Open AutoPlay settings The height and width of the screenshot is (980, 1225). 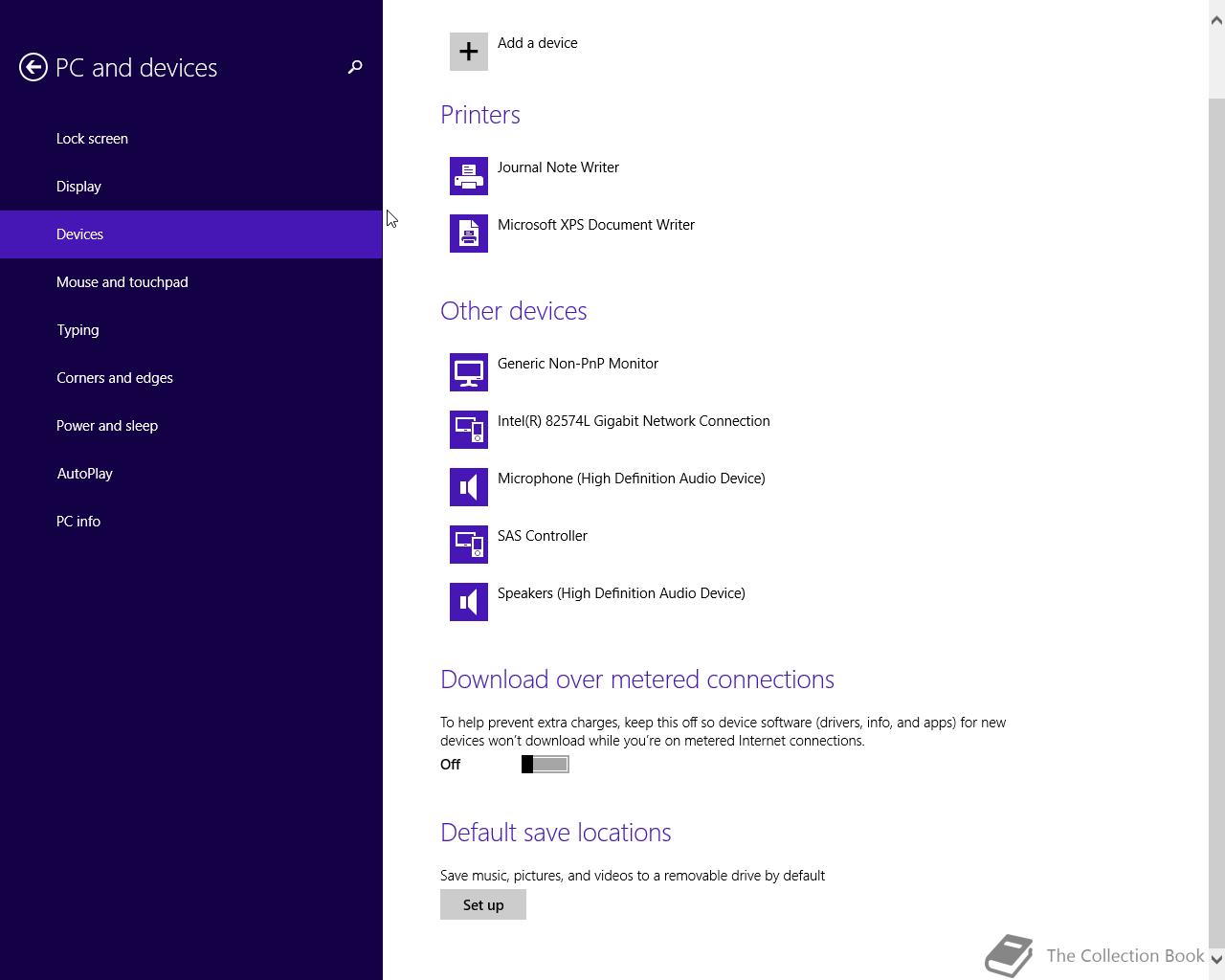191,474
